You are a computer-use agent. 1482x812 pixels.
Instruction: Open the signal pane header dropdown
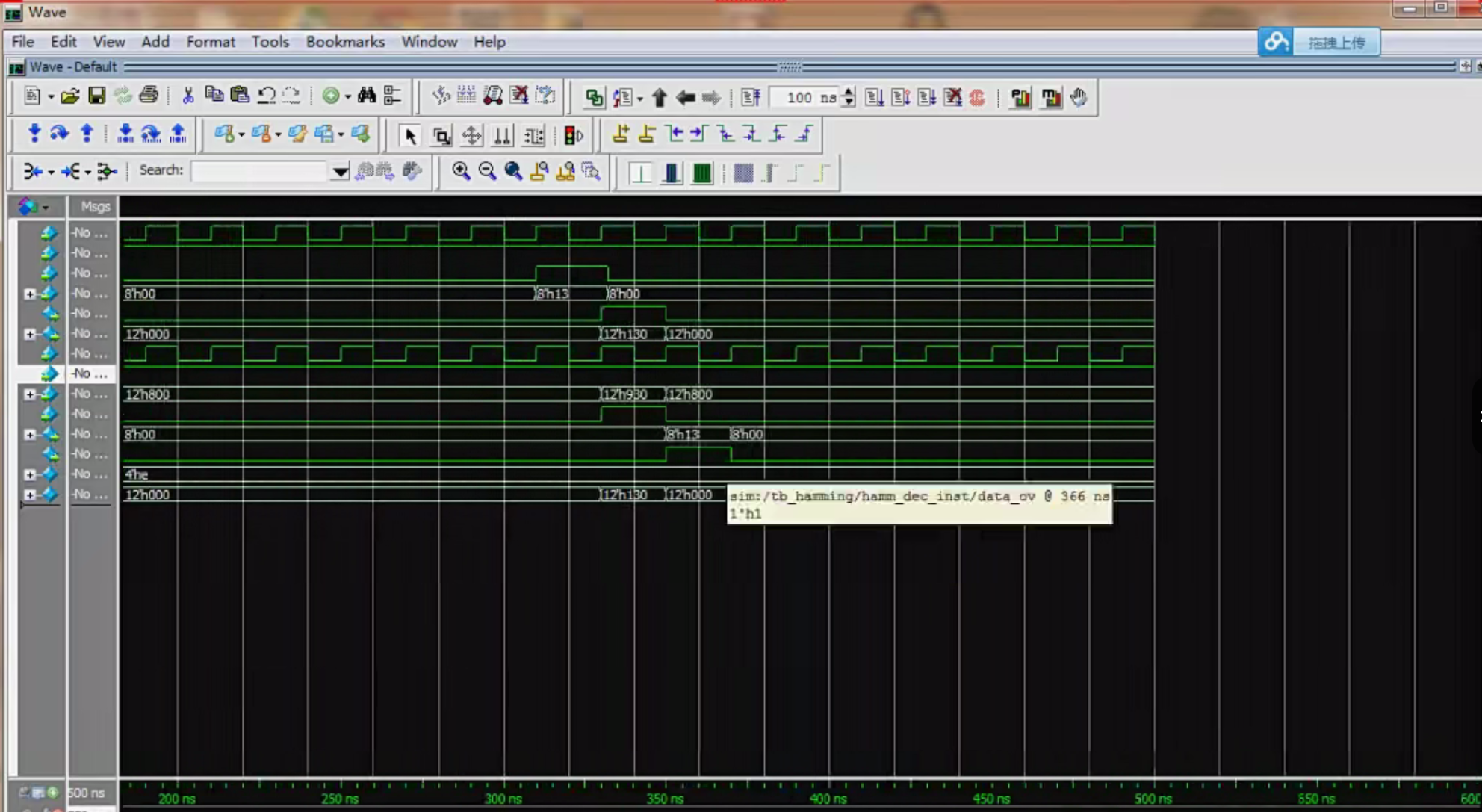pyautogui.click(x=46, y=206)
